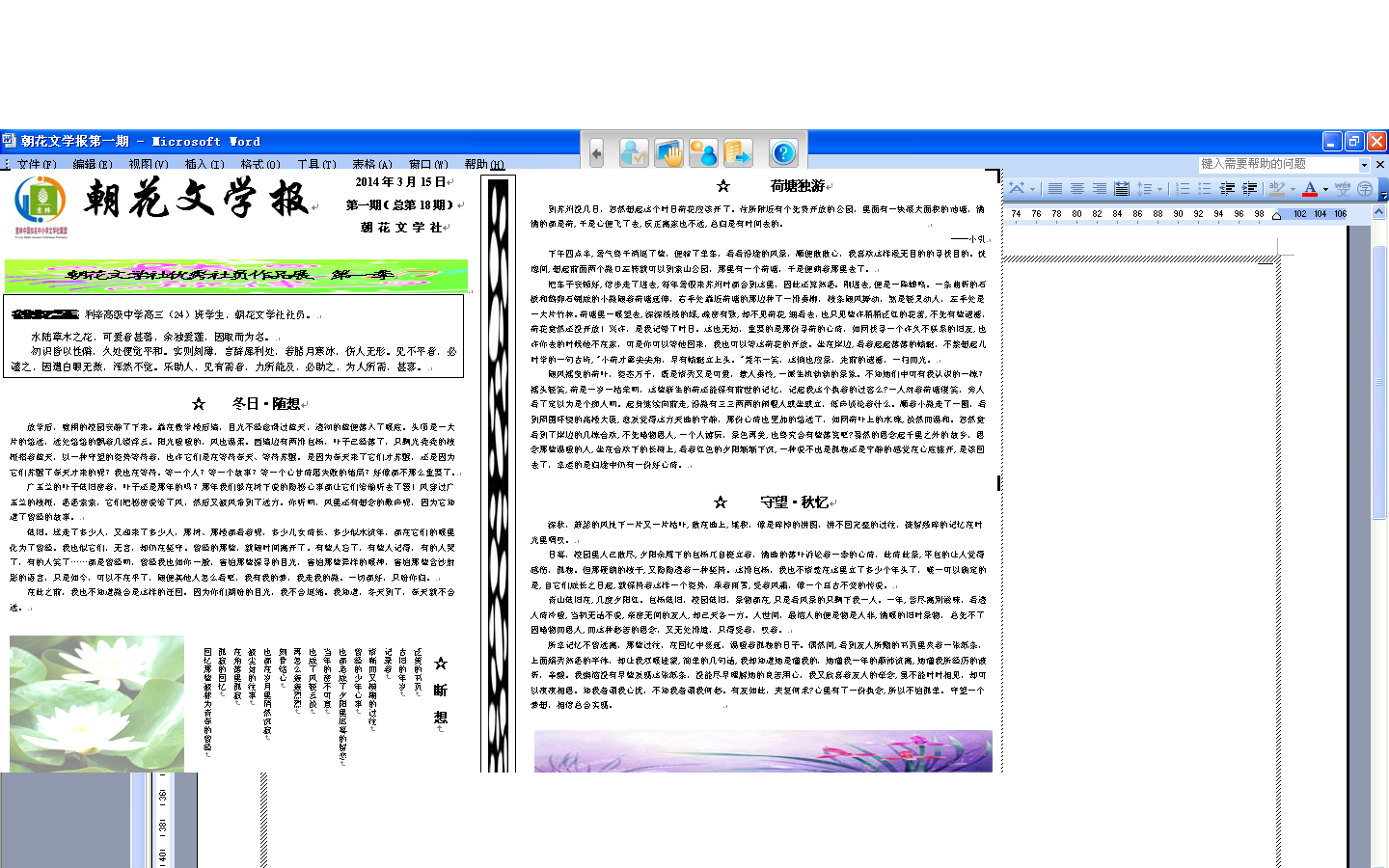Click the green WordArt banner below the masthead
Screen dimensions: 1389x868
[236, 276]
